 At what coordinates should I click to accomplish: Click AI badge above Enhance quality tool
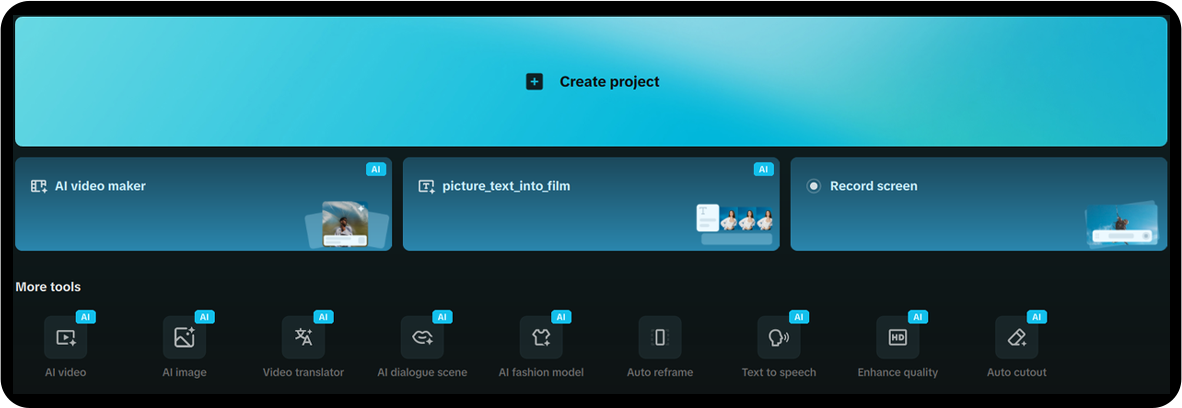(x=917, y=317)
